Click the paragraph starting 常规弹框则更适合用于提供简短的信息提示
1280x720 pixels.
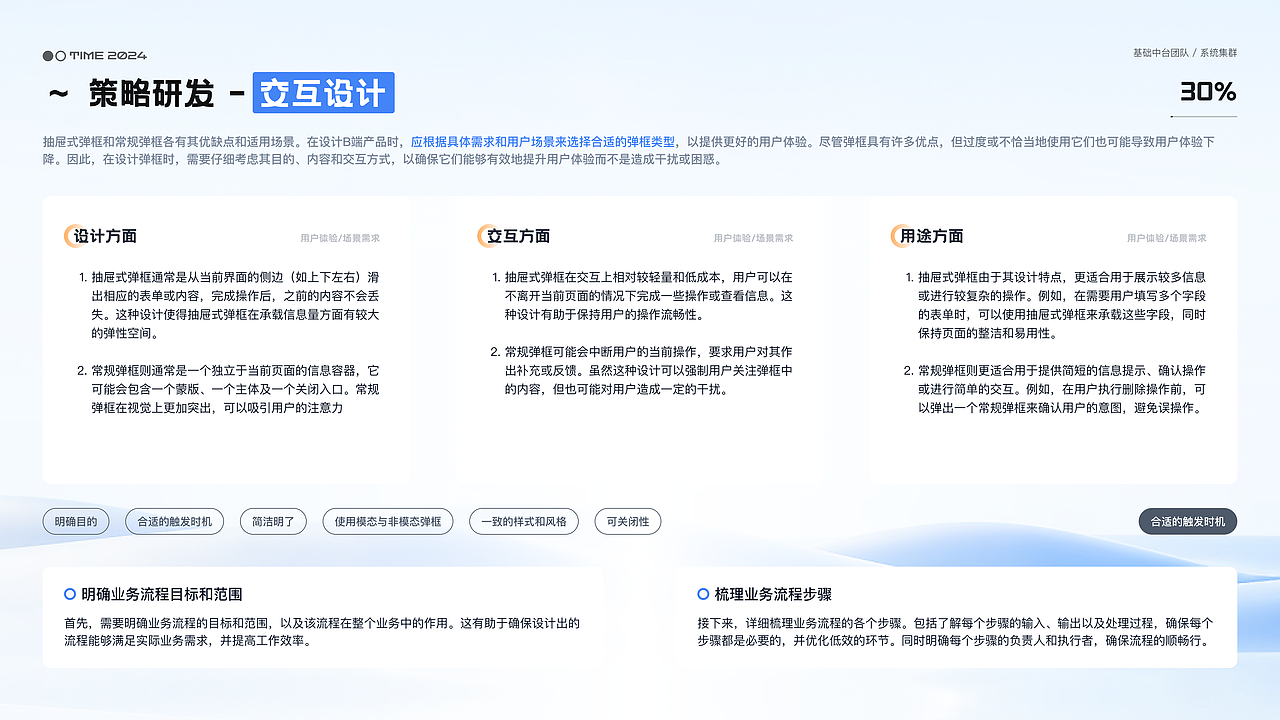[x=1062, y=389]
